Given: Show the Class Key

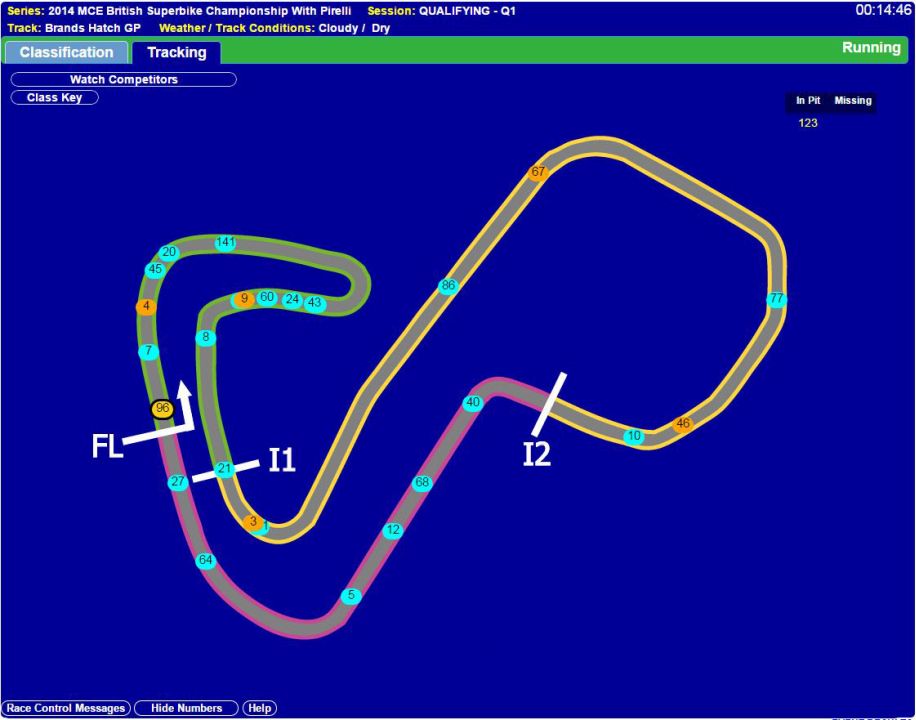Looking at the screenshot, I should point(54,98).
